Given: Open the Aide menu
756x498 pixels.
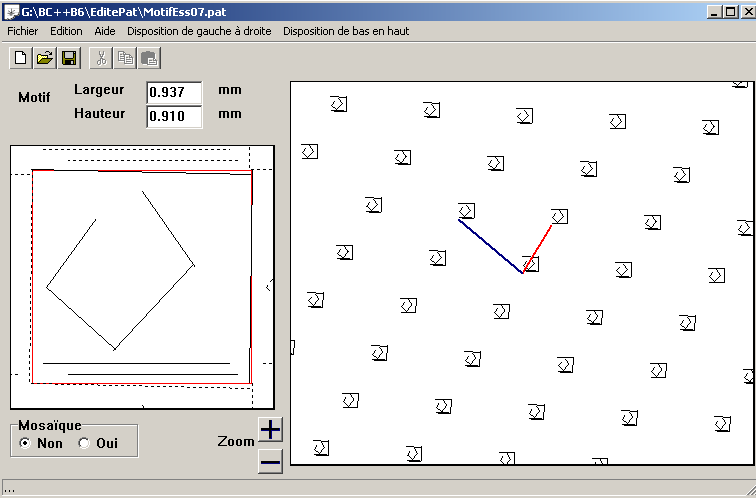Looking at the screenshot, I should 105,31.
